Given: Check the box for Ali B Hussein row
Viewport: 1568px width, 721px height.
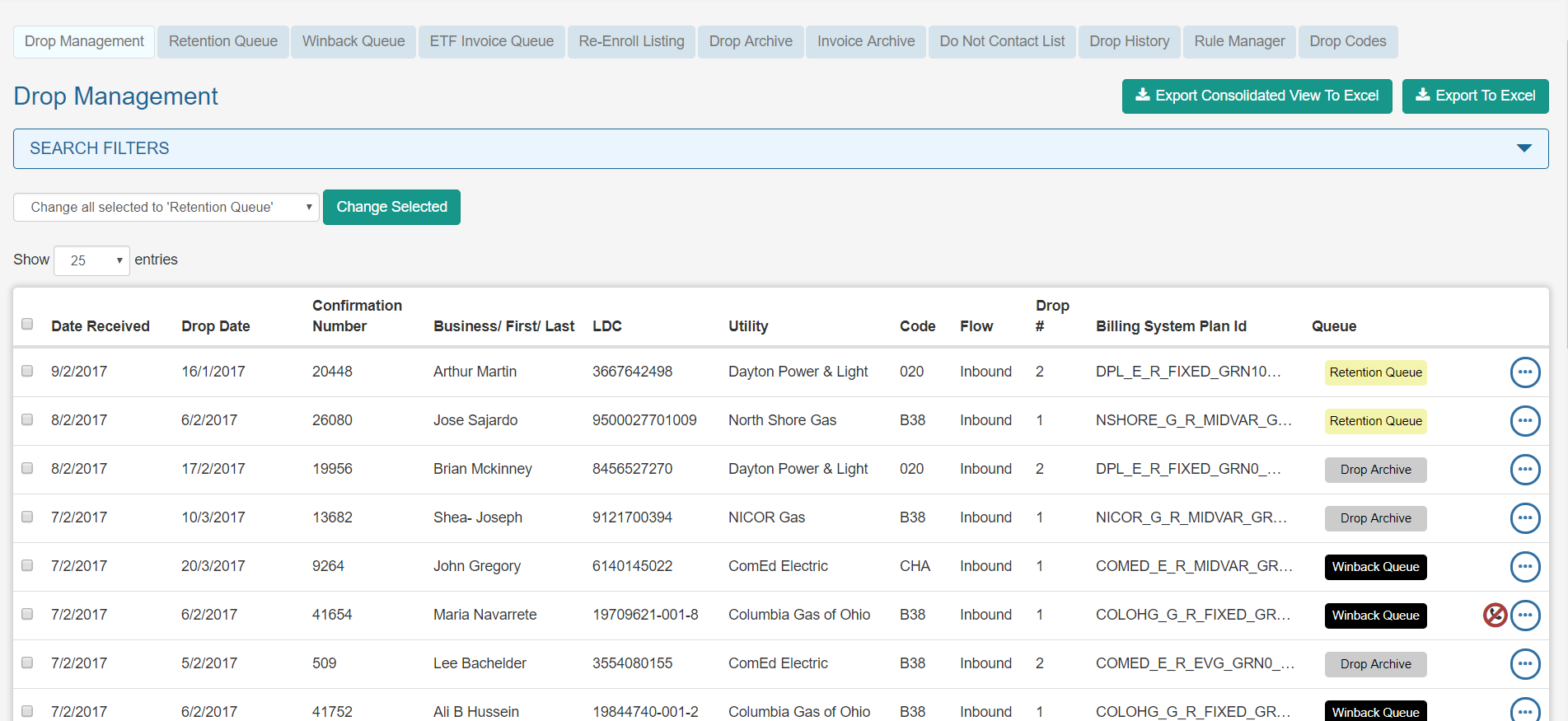Looking at the screenshot, I should 27,711.
